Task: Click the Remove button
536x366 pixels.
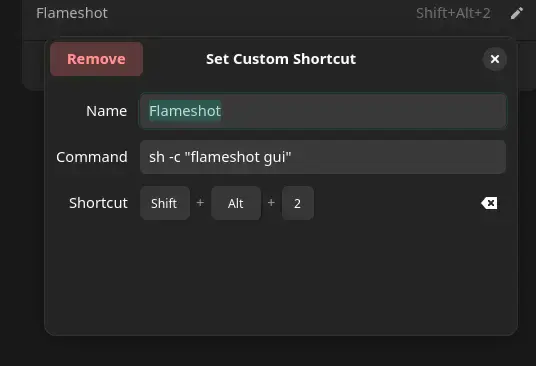Action: pos(96,59)
